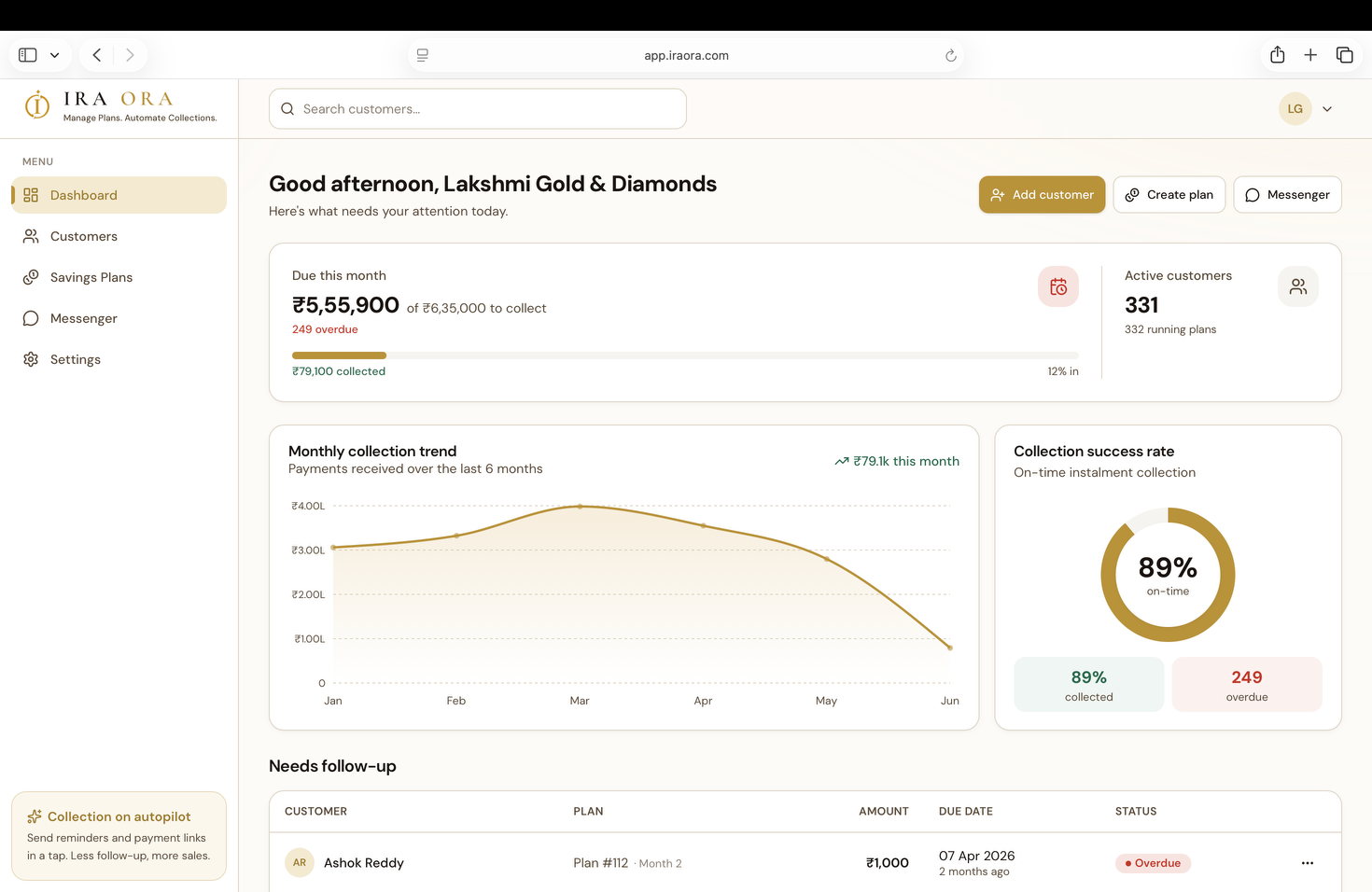Open a new tab with the plus icon

pos(1310,55)
